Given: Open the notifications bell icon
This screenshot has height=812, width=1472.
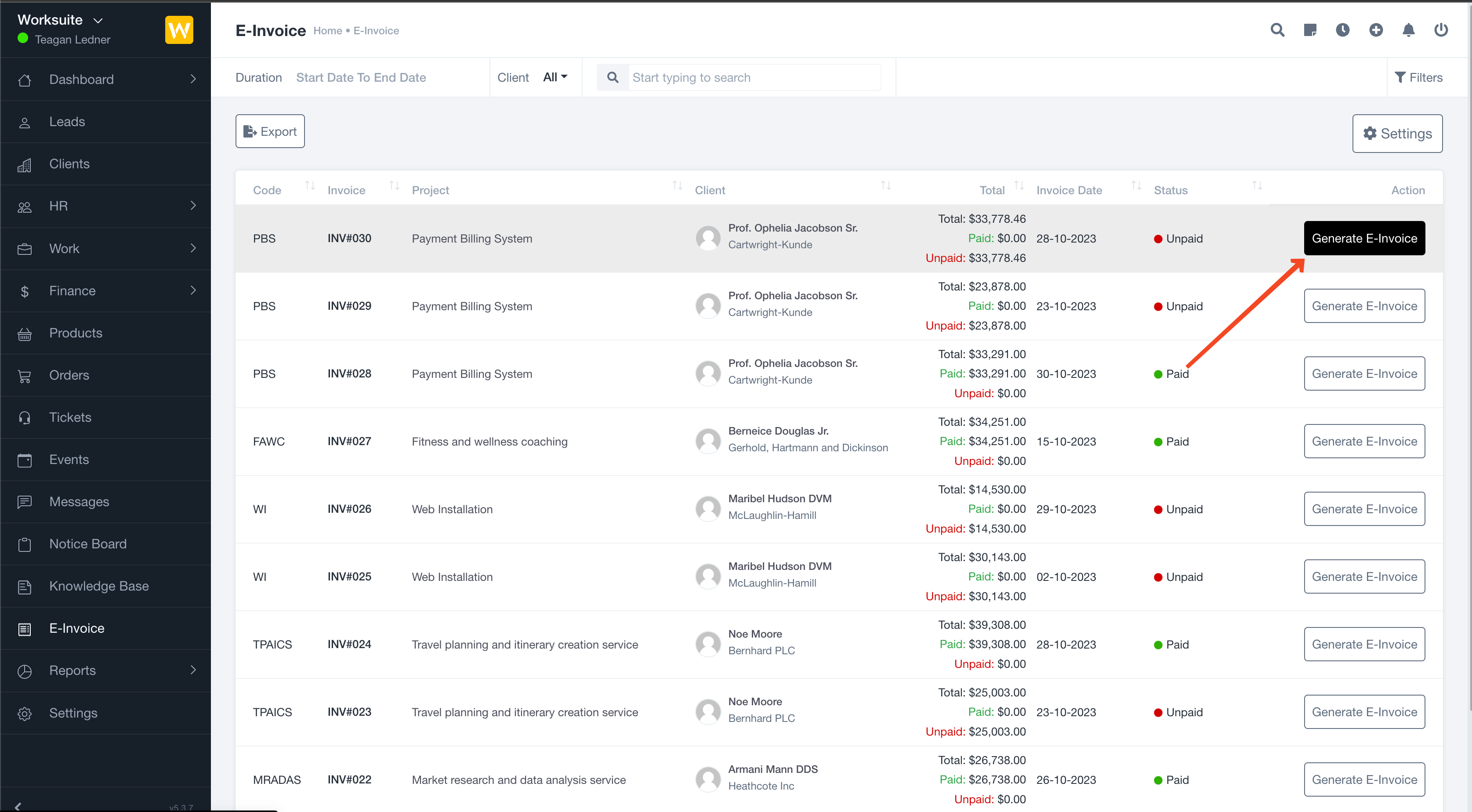Looking at the screenshot, I should (x=1409, y=30).
